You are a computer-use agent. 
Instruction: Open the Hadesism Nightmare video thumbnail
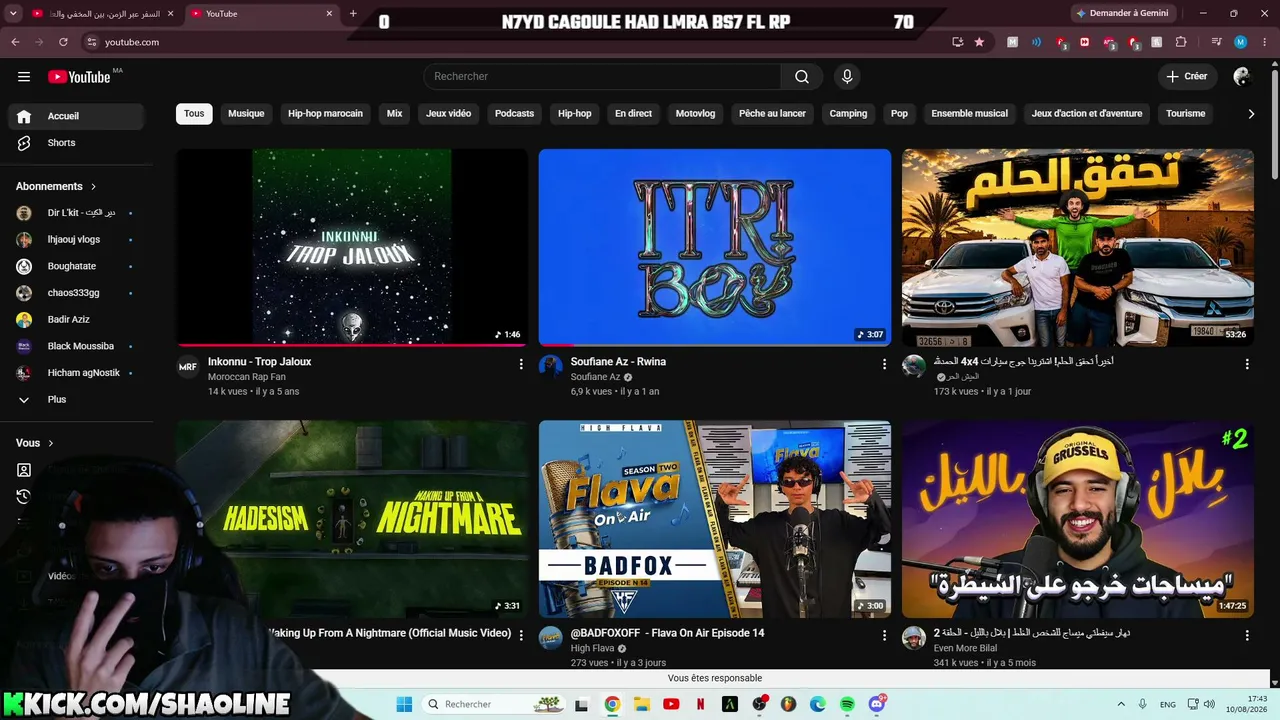click(352, 519)
